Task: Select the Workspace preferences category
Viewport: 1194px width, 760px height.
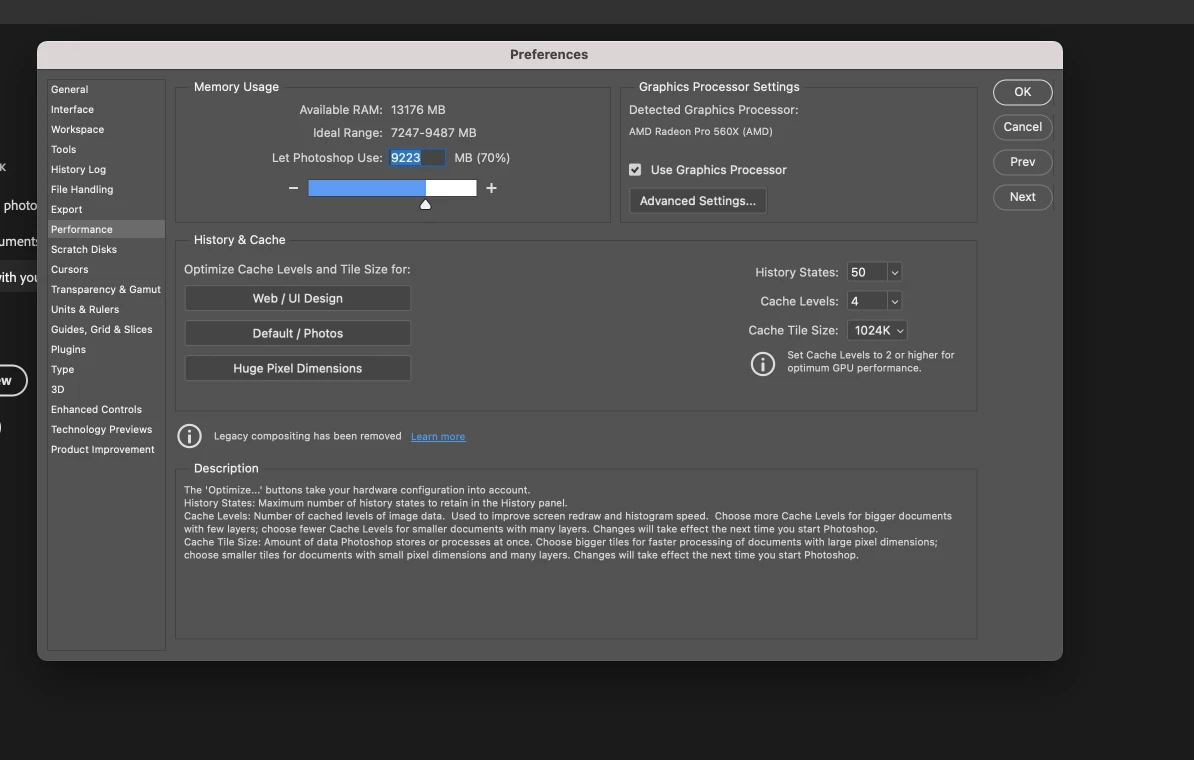Action: click(106, 129)
